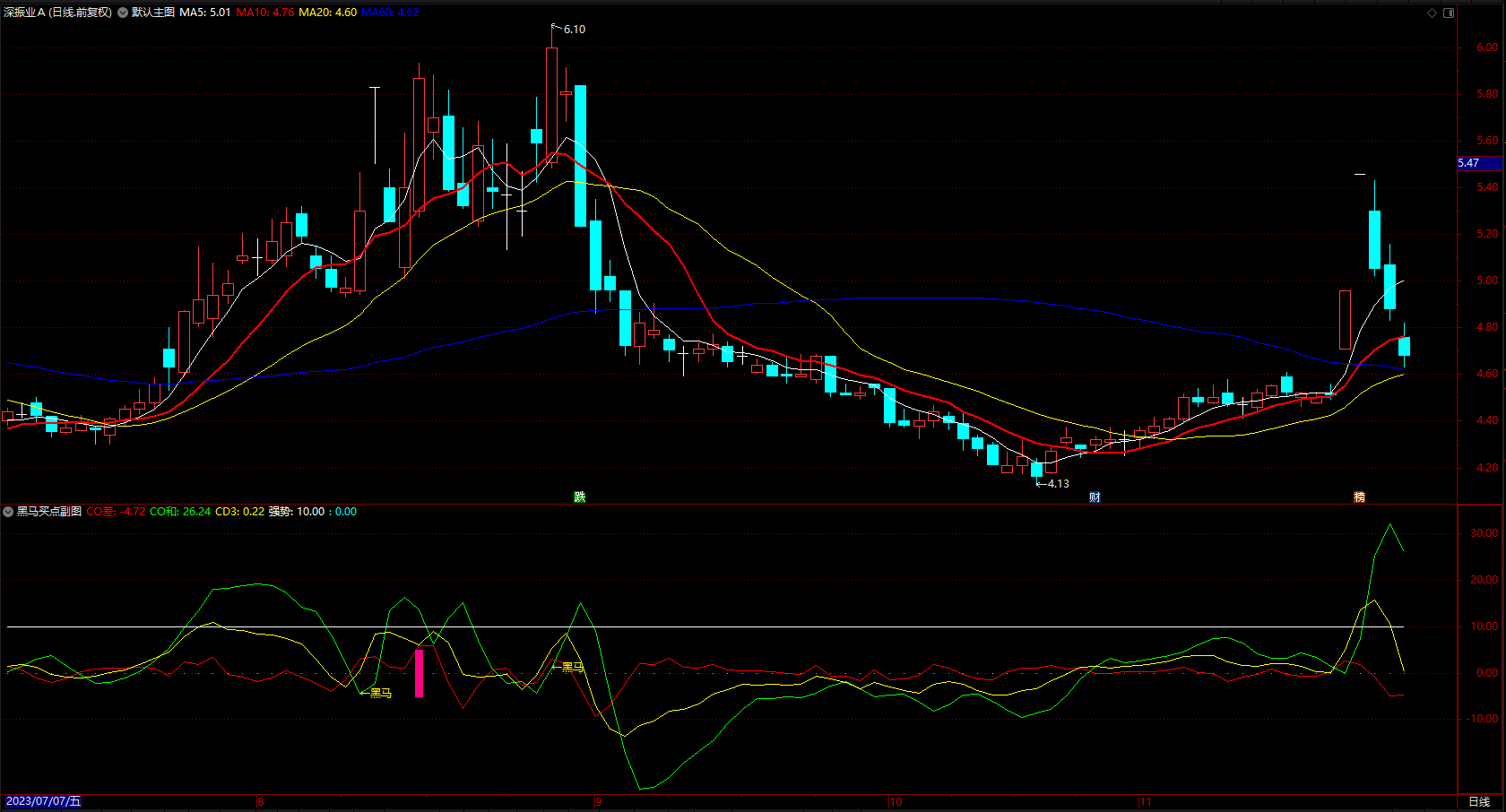Click the 黑马买点副图 indicator name
This screenshot has width=1506, height=812.
coord(49,512)
